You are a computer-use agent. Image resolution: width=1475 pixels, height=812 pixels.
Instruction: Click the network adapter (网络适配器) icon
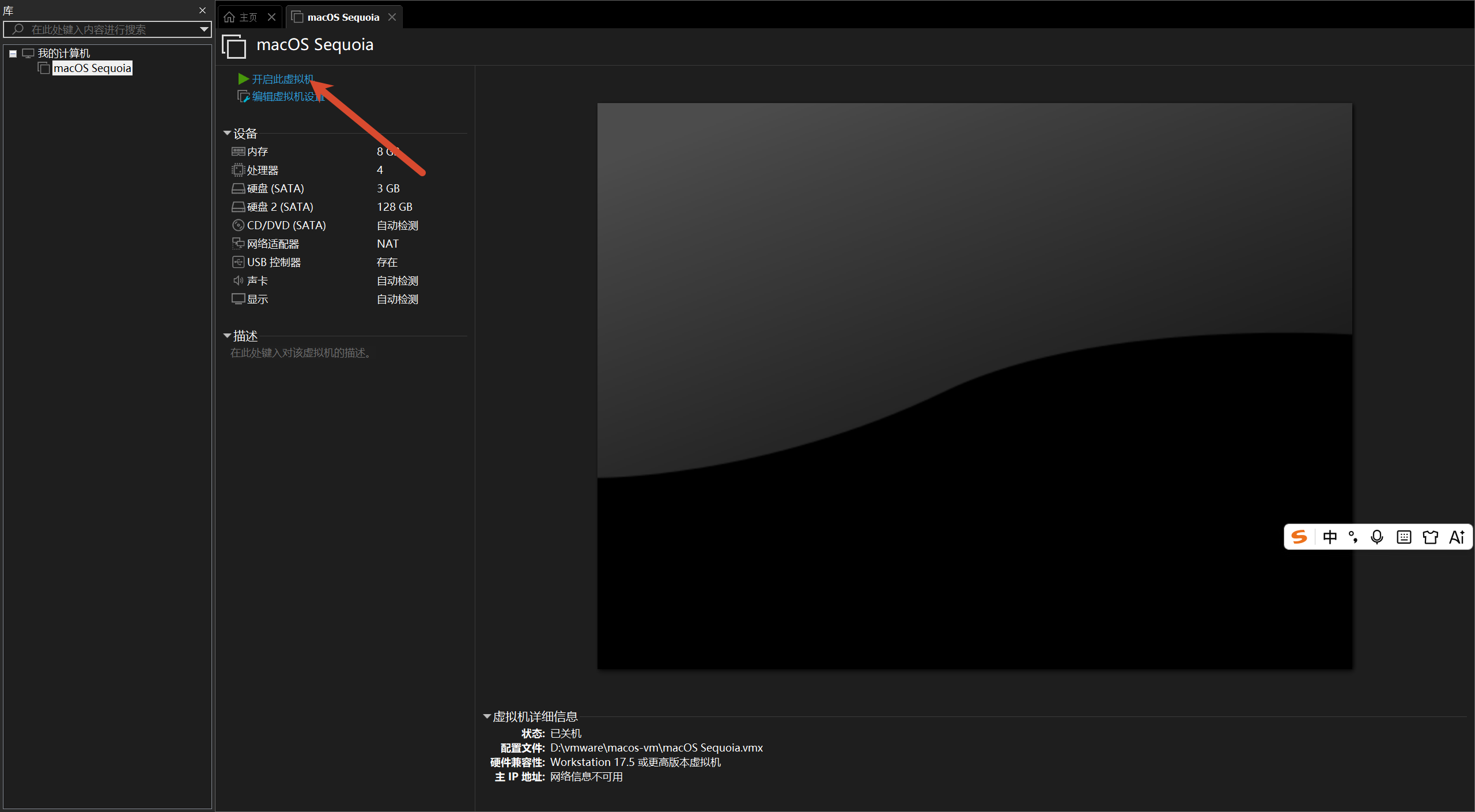(x=238, y=244)
